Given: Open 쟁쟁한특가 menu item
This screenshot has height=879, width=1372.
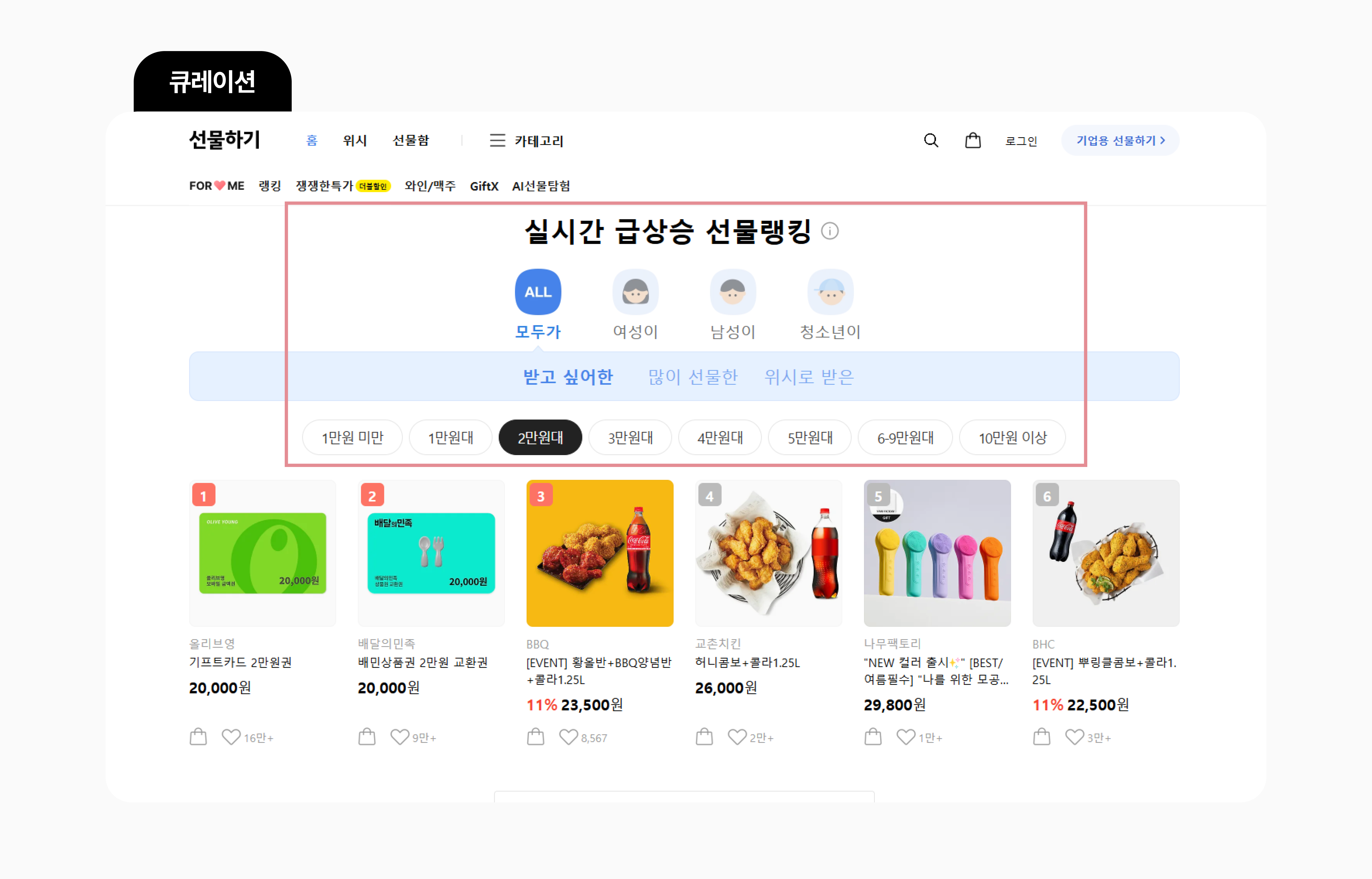Looking at the screenshot, I should (343, 186).
